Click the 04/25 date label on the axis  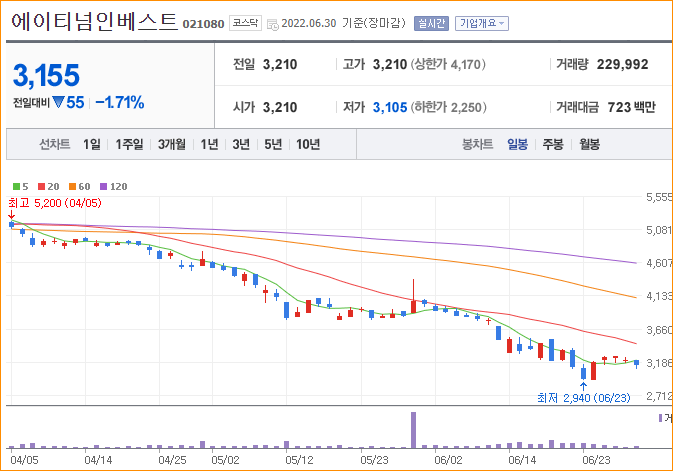(172, 460)
